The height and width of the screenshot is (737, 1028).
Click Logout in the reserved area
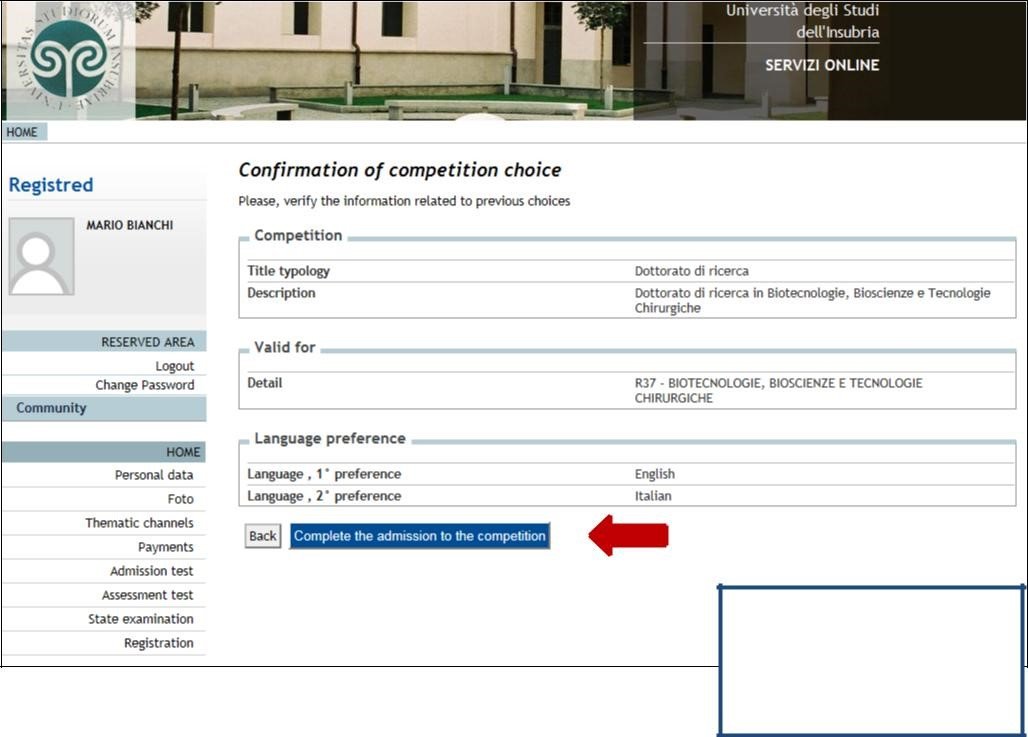click(174, 366)
